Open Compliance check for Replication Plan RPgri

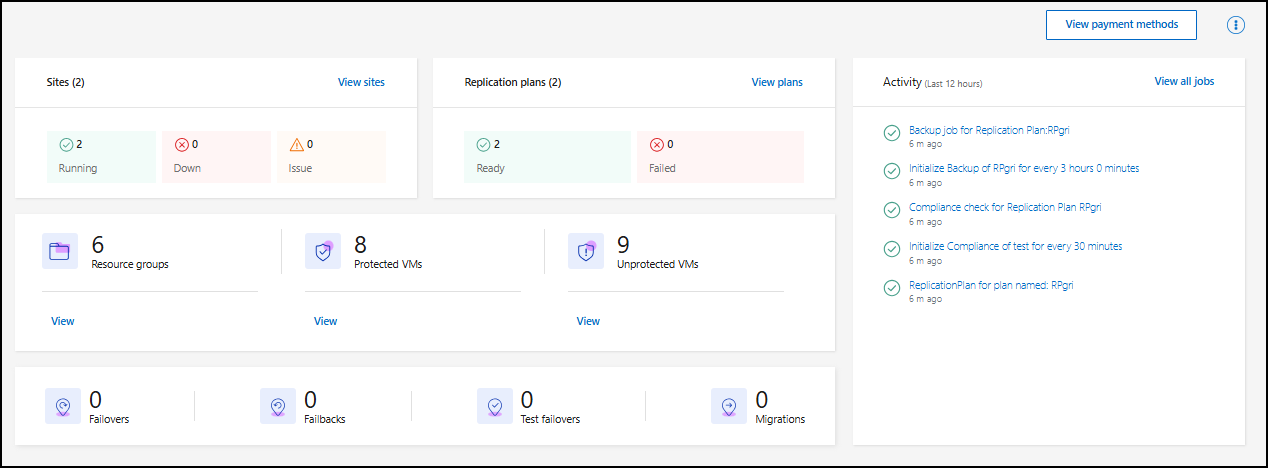point(1004,207)
